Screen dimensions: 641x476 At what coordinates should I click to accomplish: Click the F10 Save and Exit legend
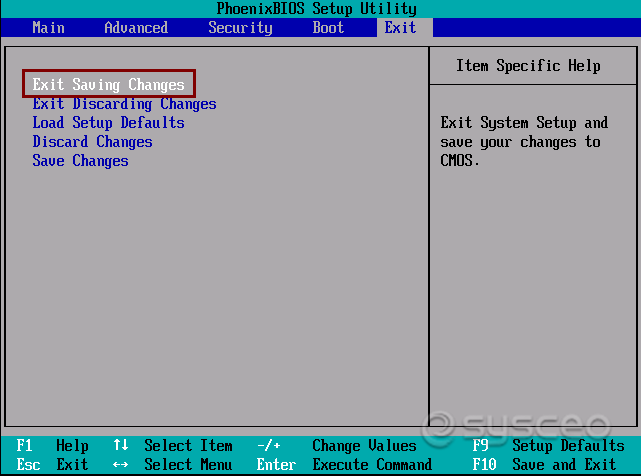coord(544,465)
